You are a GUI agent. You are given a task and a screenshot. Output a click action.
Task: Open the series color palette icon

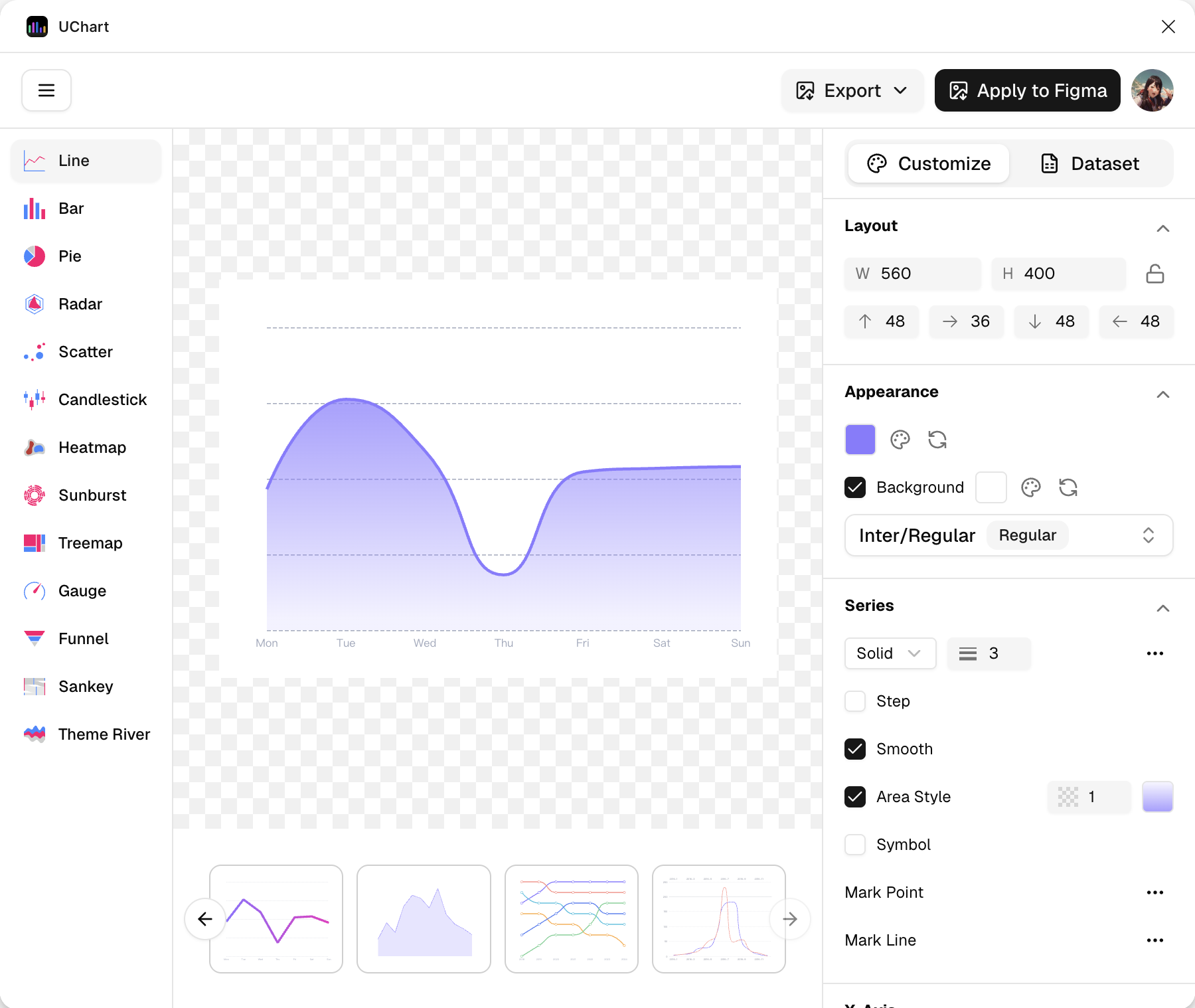[900, 440]
